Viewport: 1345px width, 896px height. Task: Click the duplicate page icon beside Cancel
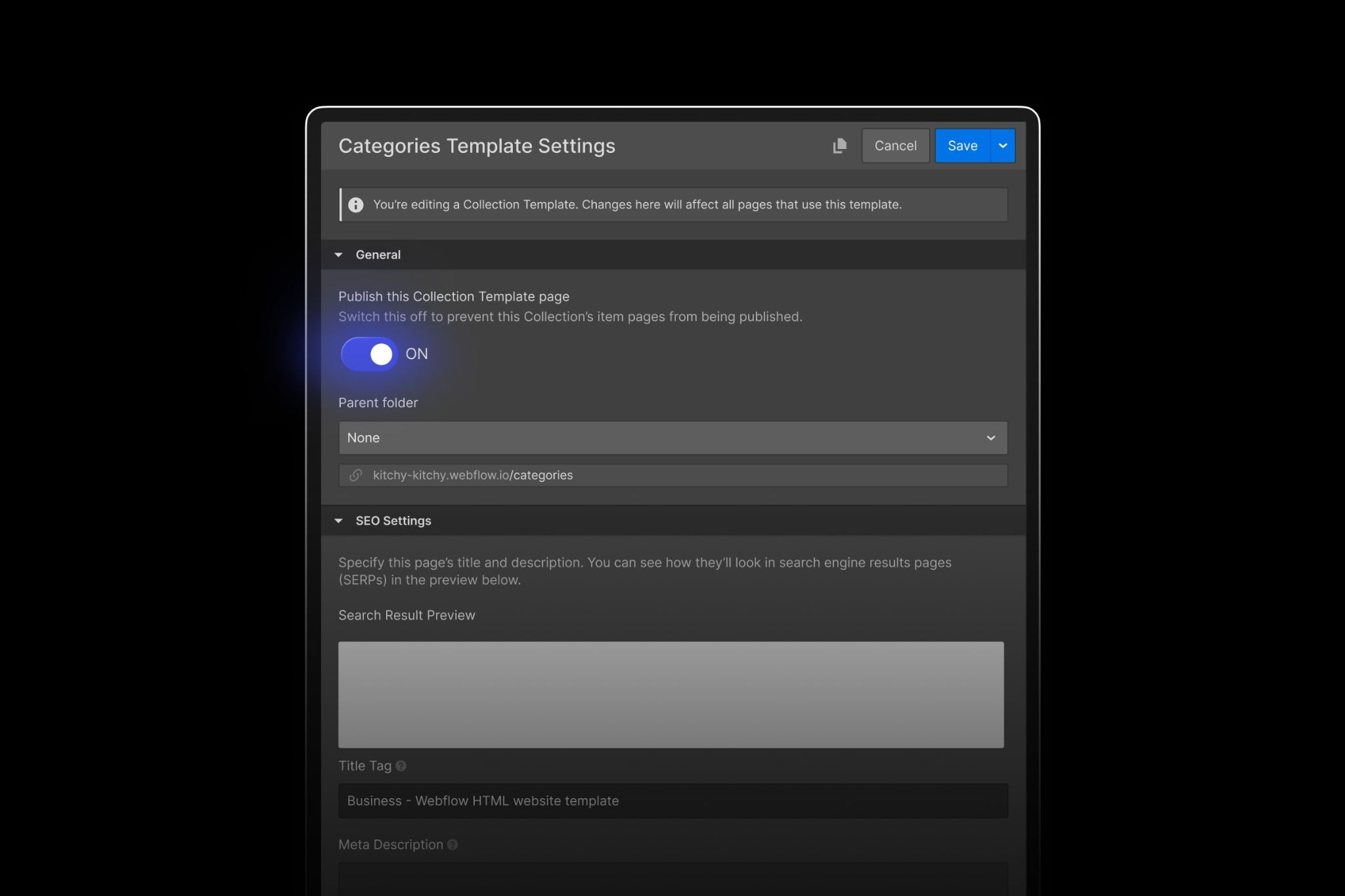839,146
